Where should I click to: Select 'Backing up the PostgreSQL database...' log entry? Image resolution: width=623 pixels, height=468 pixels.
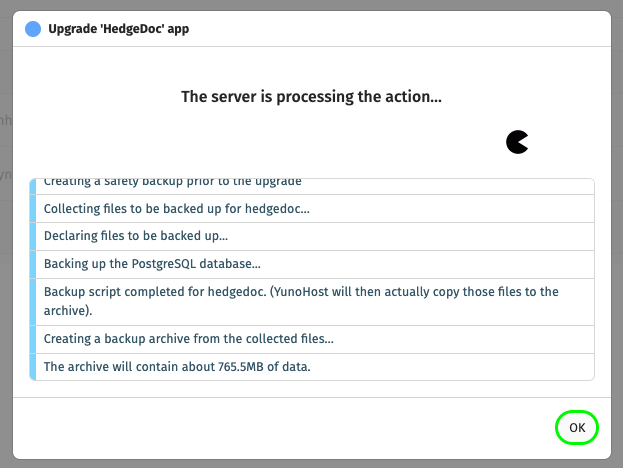tap(312, 264)
